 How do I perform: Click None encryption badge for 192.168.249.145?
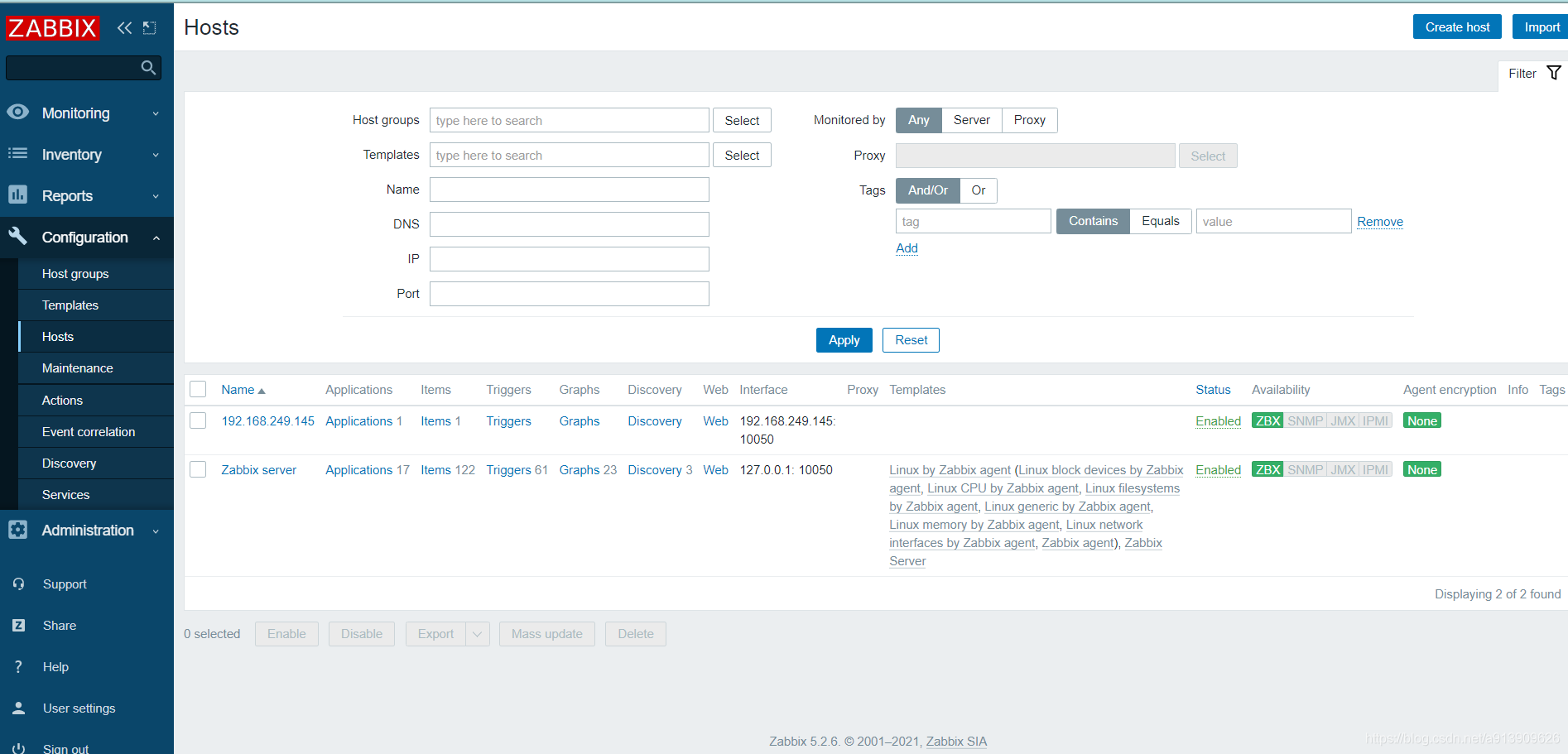[1422, 421]
